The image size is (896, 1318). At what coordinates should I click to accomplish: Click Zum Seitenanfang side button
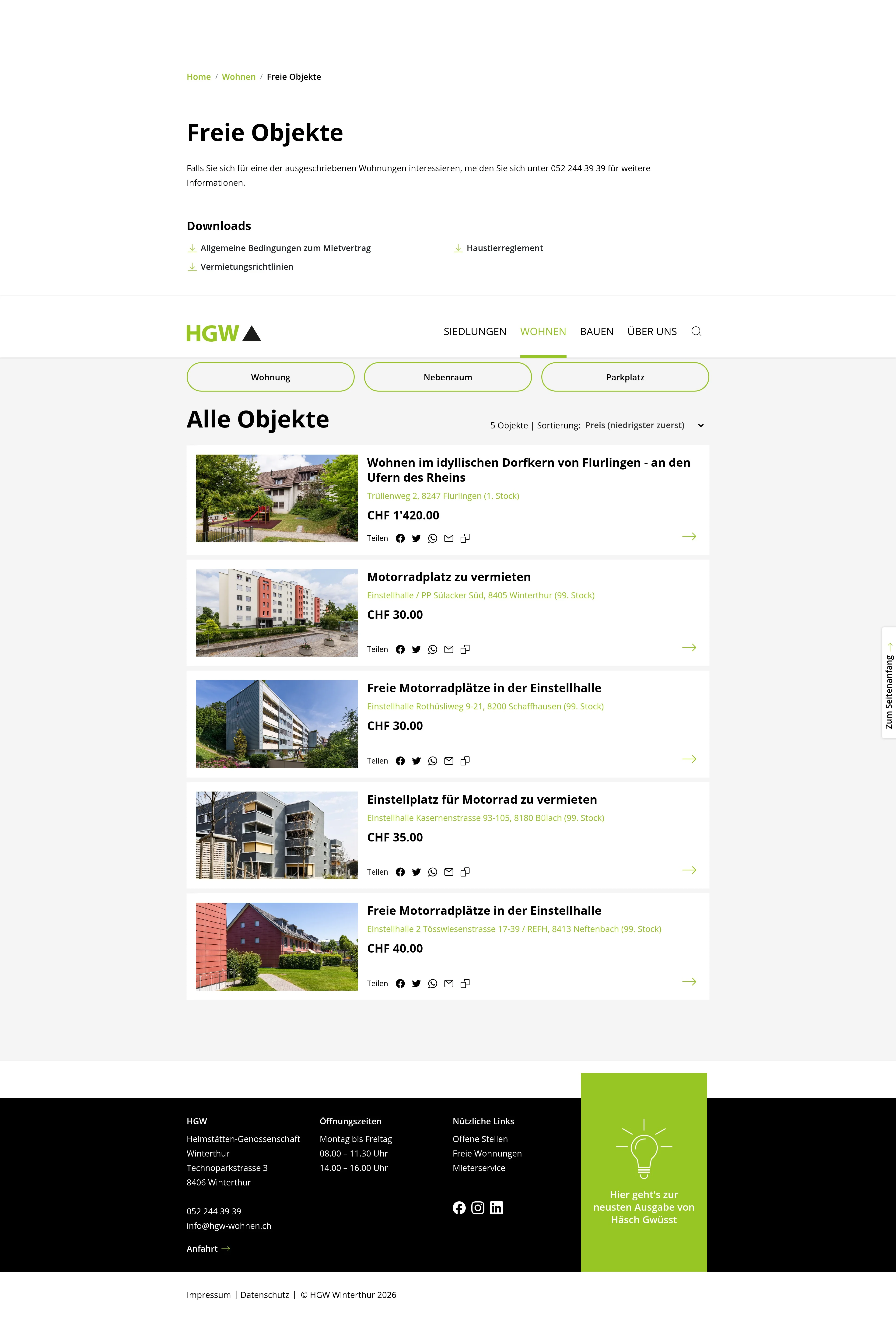[889, 683]
